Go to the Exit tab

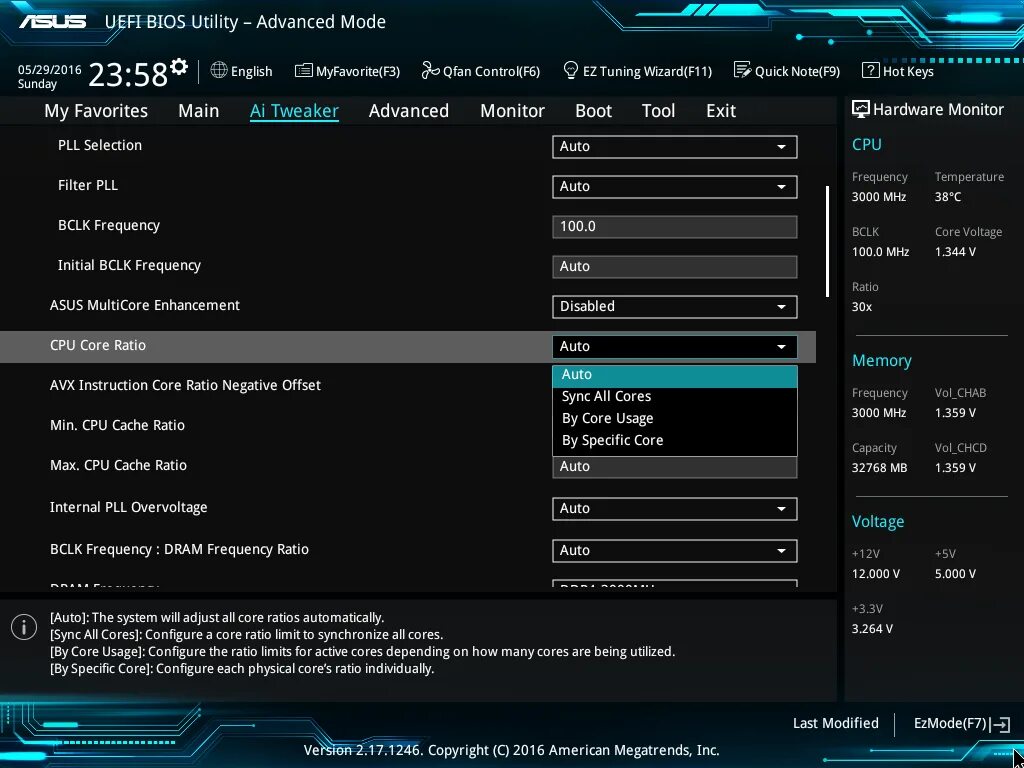coord(721,111)
